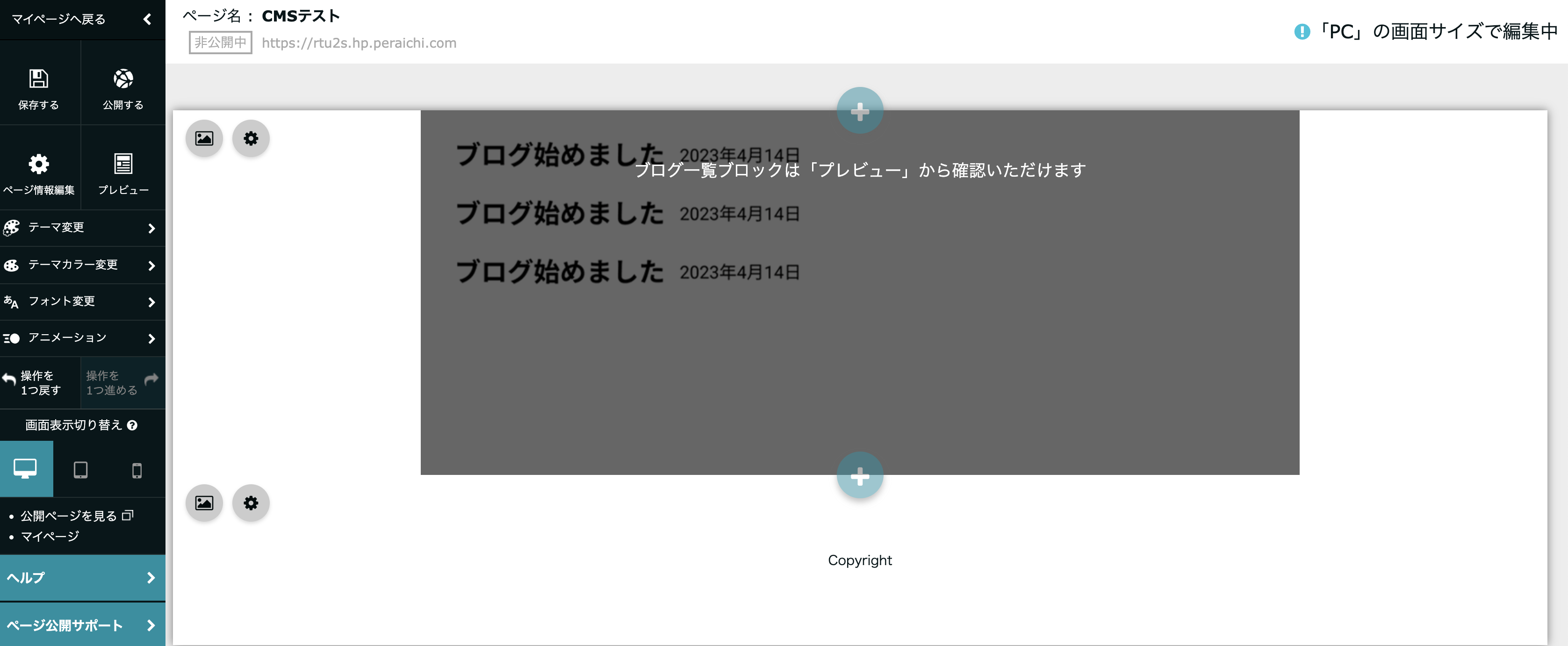Click the publish (公開する) globe icon
The image size is (1568, 646).
pyautogui.click(x=123, y=79)
